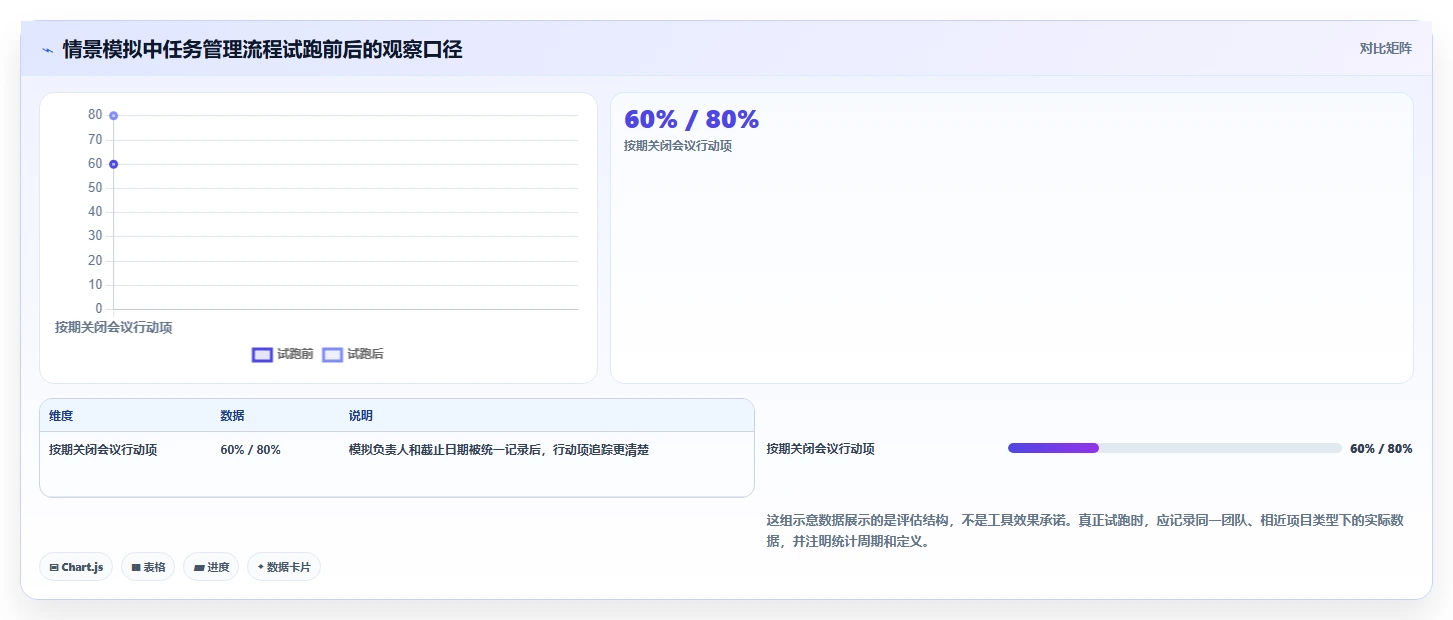The width and height of the screenshot is (1453, 620).
Task: Click the 试跑后 data point at 80
Action: 113,116
